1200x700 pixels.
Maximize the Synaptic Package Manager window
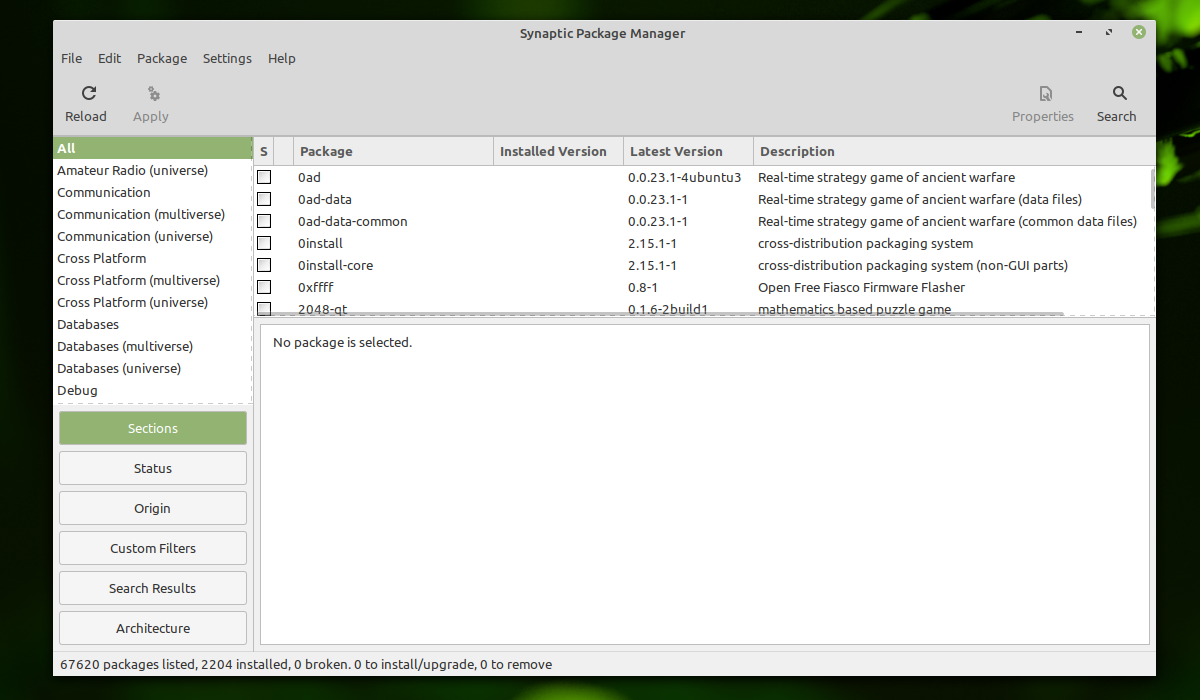pyautogui.click(x=1108, y=32)
